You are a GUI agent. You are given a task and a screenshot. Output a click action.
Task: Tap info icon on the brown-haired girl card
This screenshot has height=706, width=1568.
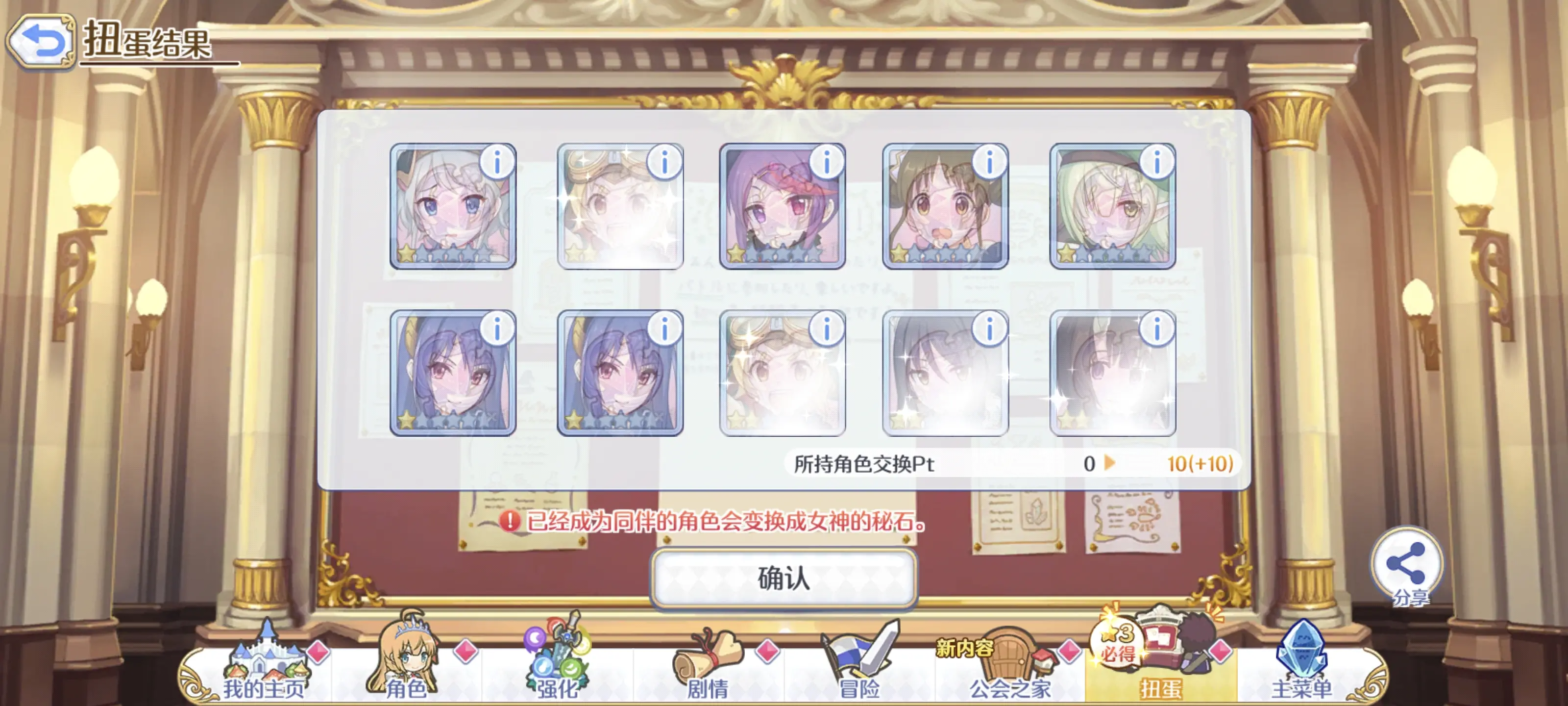(989, 162)
